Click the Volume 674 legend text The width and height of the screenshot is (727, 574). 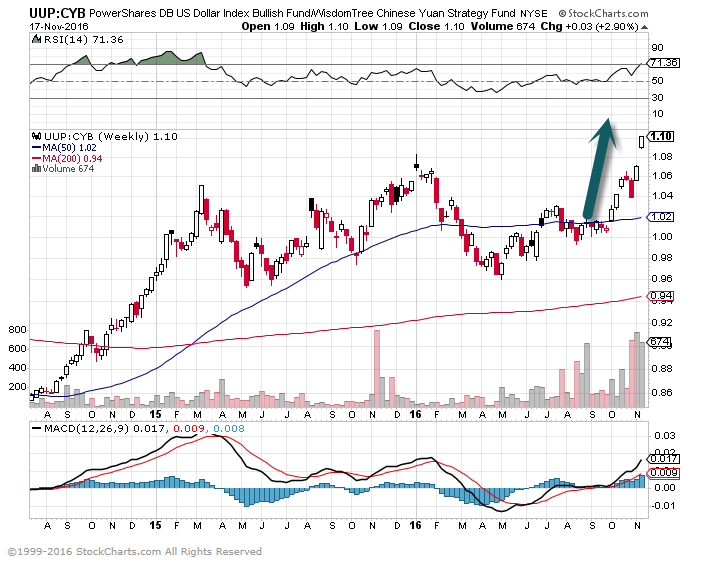click(x=68, y=168)
